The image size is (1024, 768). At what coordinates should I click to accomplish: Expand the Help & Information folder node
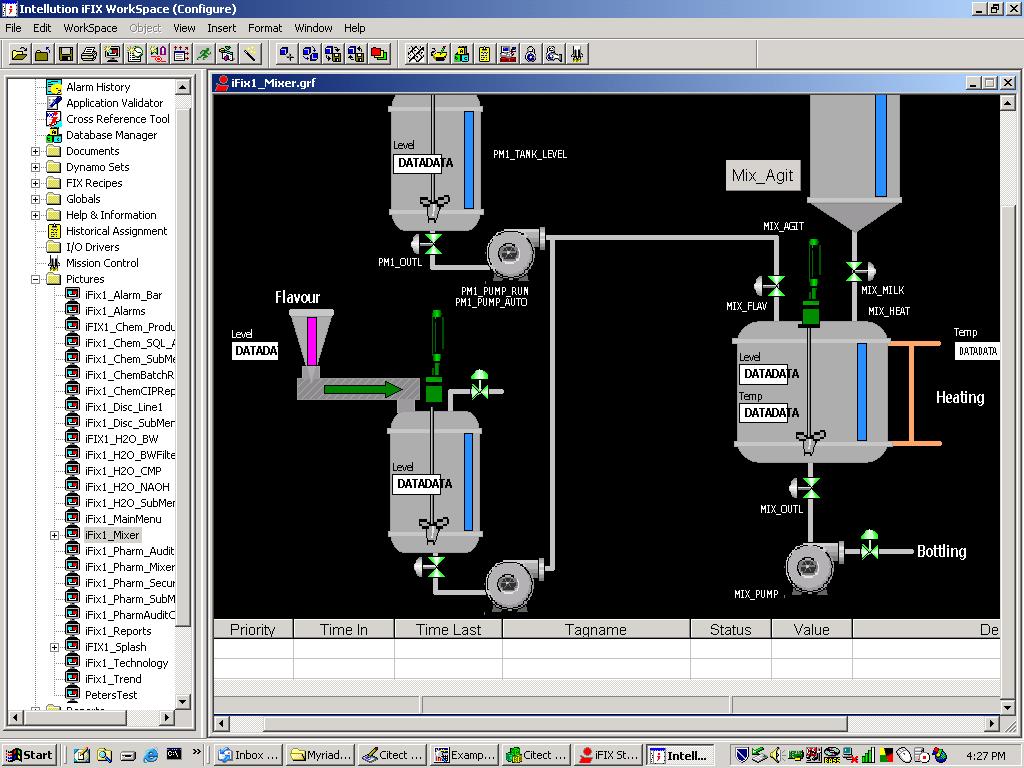coord(36,216)
